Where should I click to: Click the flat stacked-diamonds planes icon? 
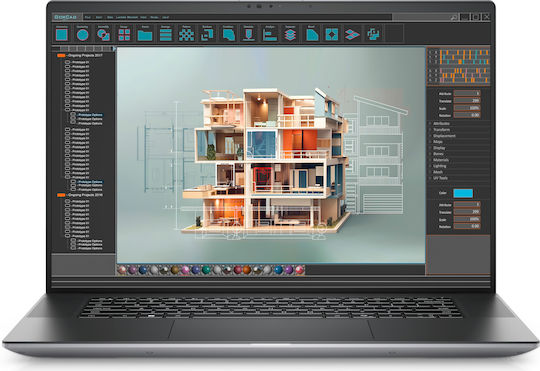tap(352, 35)
